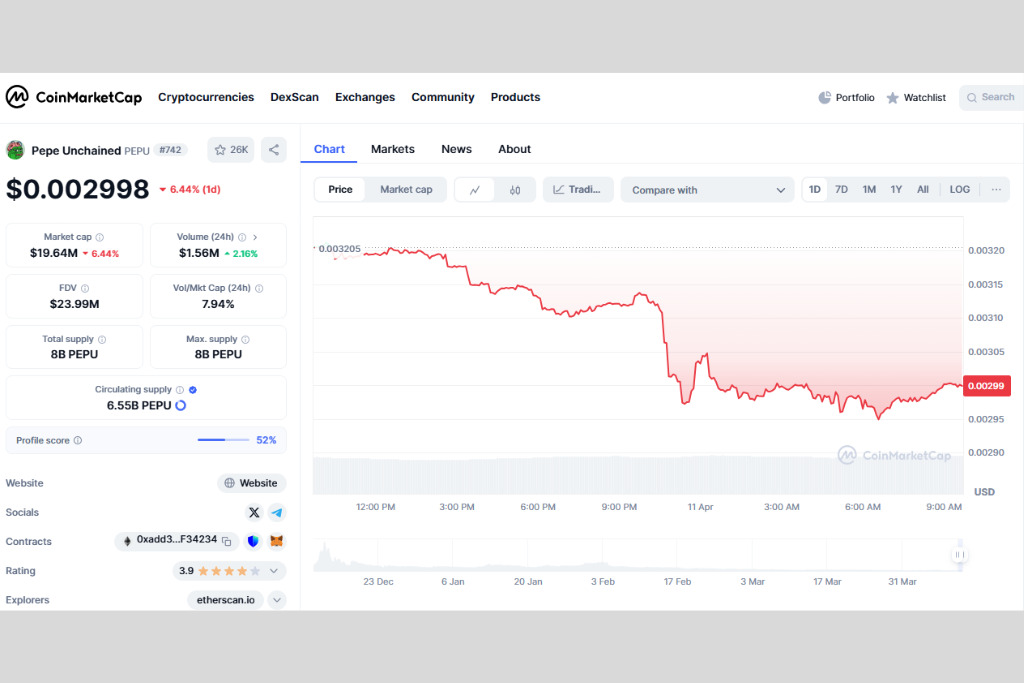Open the Compare with dropdown
Image resolution: width=1024 pixels, height=683 pixels.
pos(707,190)
